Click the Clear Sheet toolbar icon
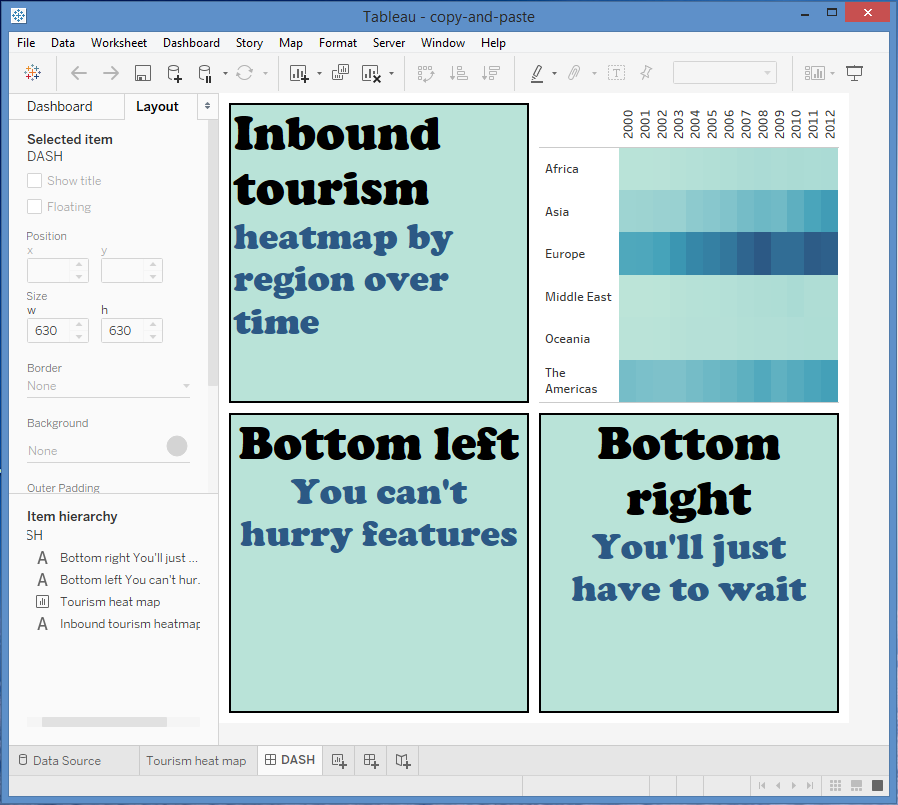Viewport: 898px width, 805px height. coord(371,73)
